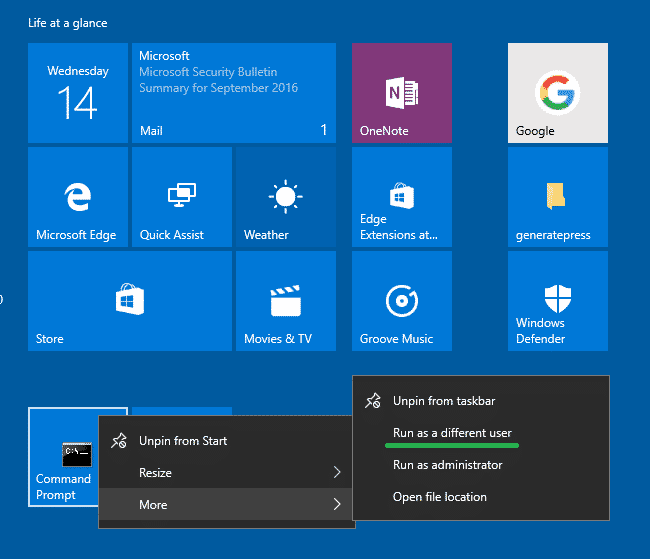Launch Microsoft Edge tile
Viewport: 650px width, 559px height.
click(78, 197)
